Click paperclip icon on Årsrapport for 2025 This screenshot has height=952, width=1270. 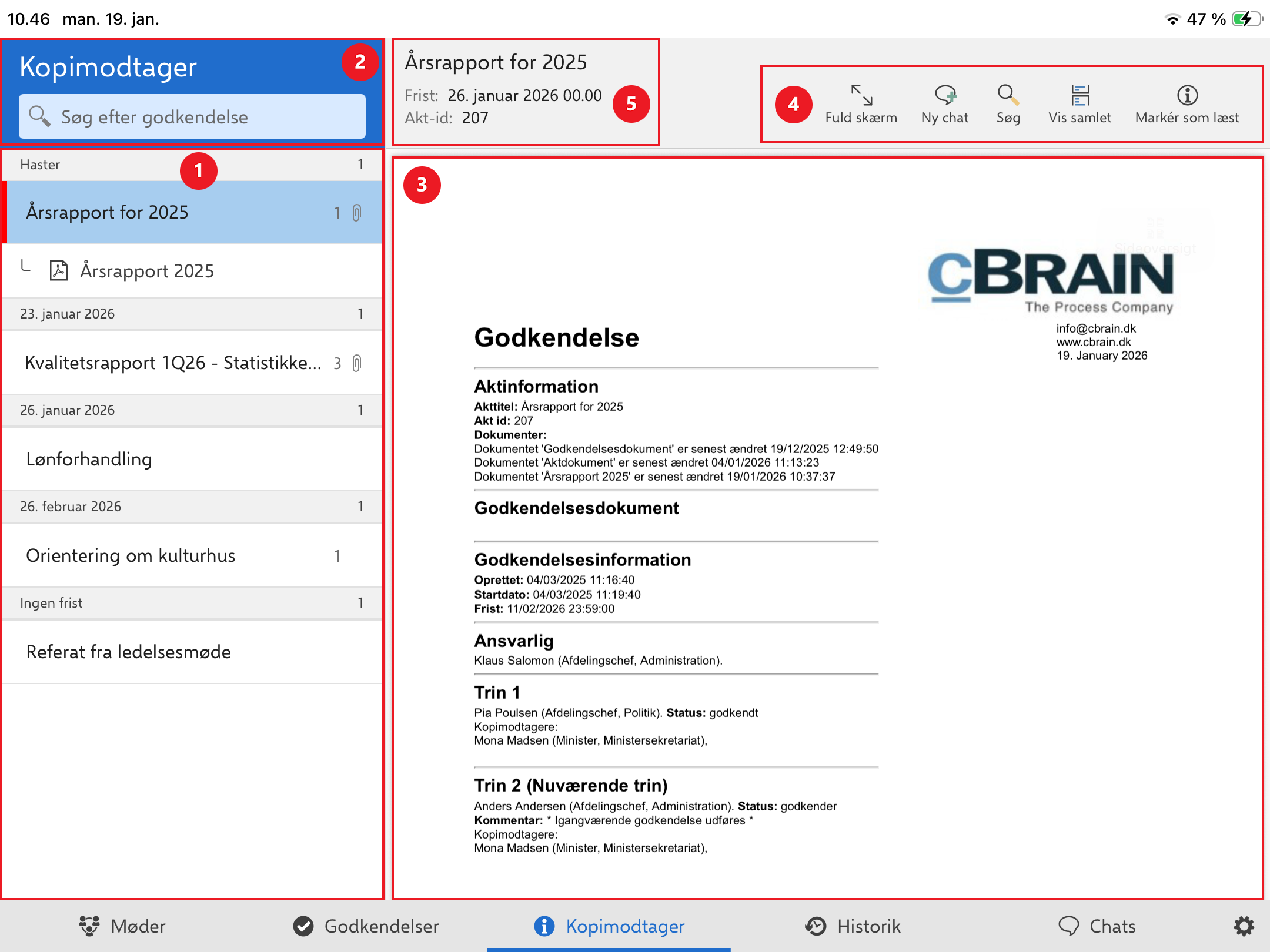coord(357,212)
